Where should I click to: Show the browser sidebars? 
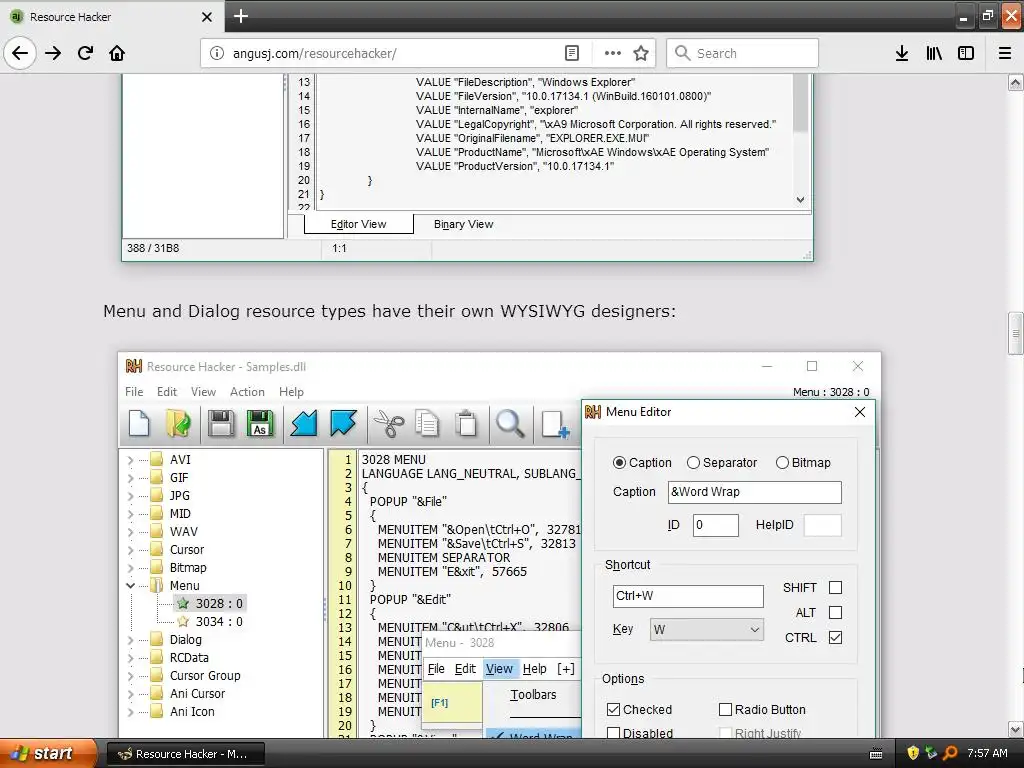point(966,53)
